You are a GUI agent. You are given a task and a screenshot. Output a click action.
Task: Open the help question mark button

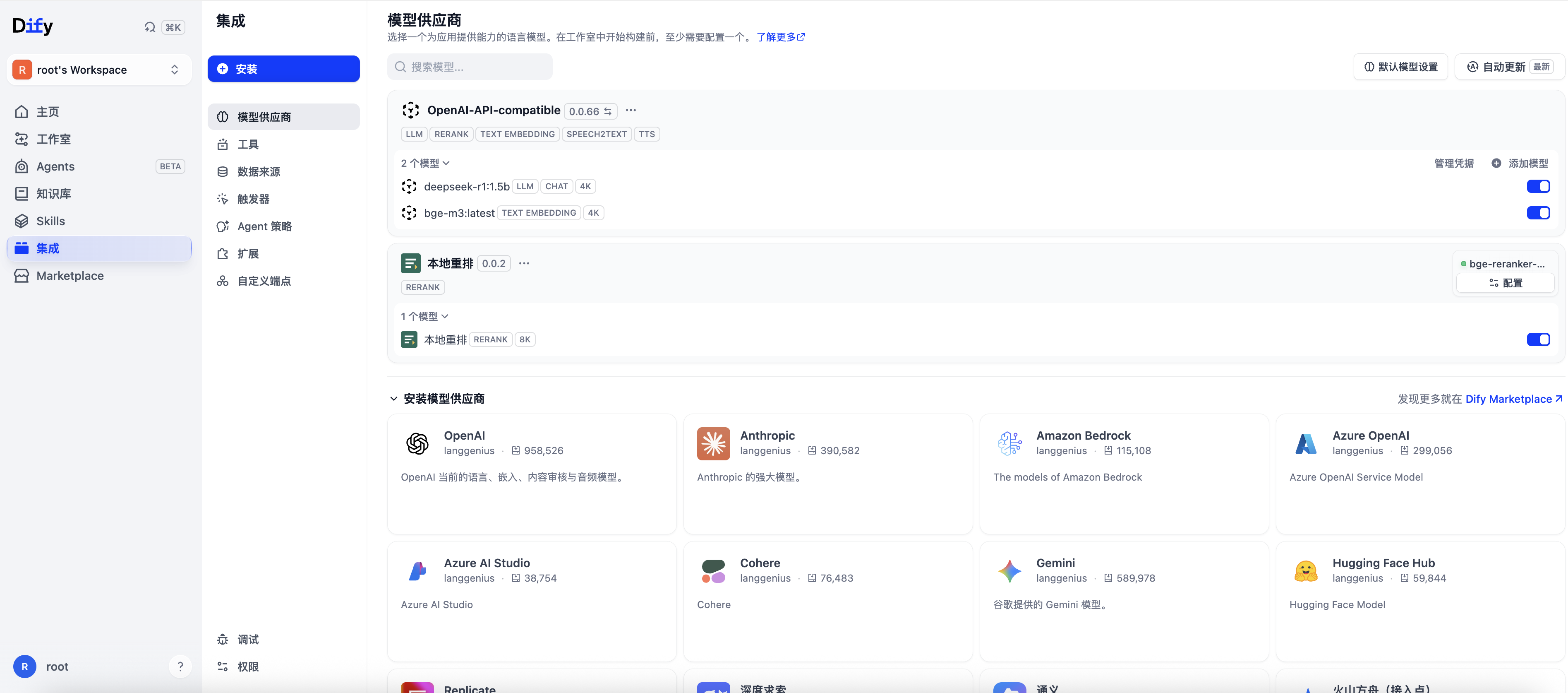180,666
